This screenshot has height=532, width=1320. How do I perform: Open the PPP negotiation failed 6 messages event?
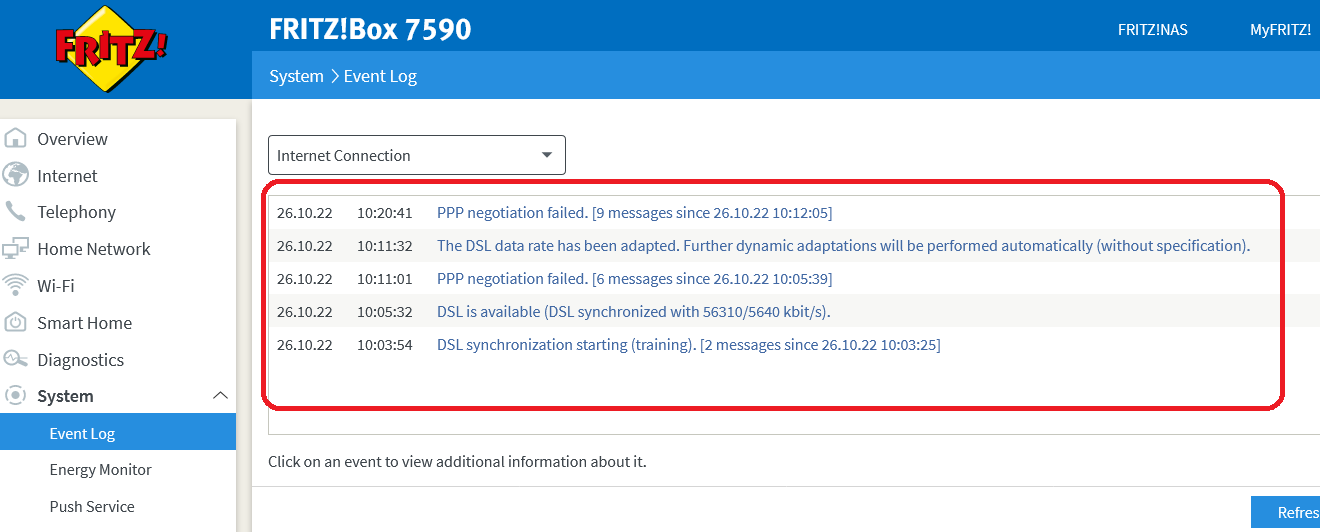click(634, 279)
